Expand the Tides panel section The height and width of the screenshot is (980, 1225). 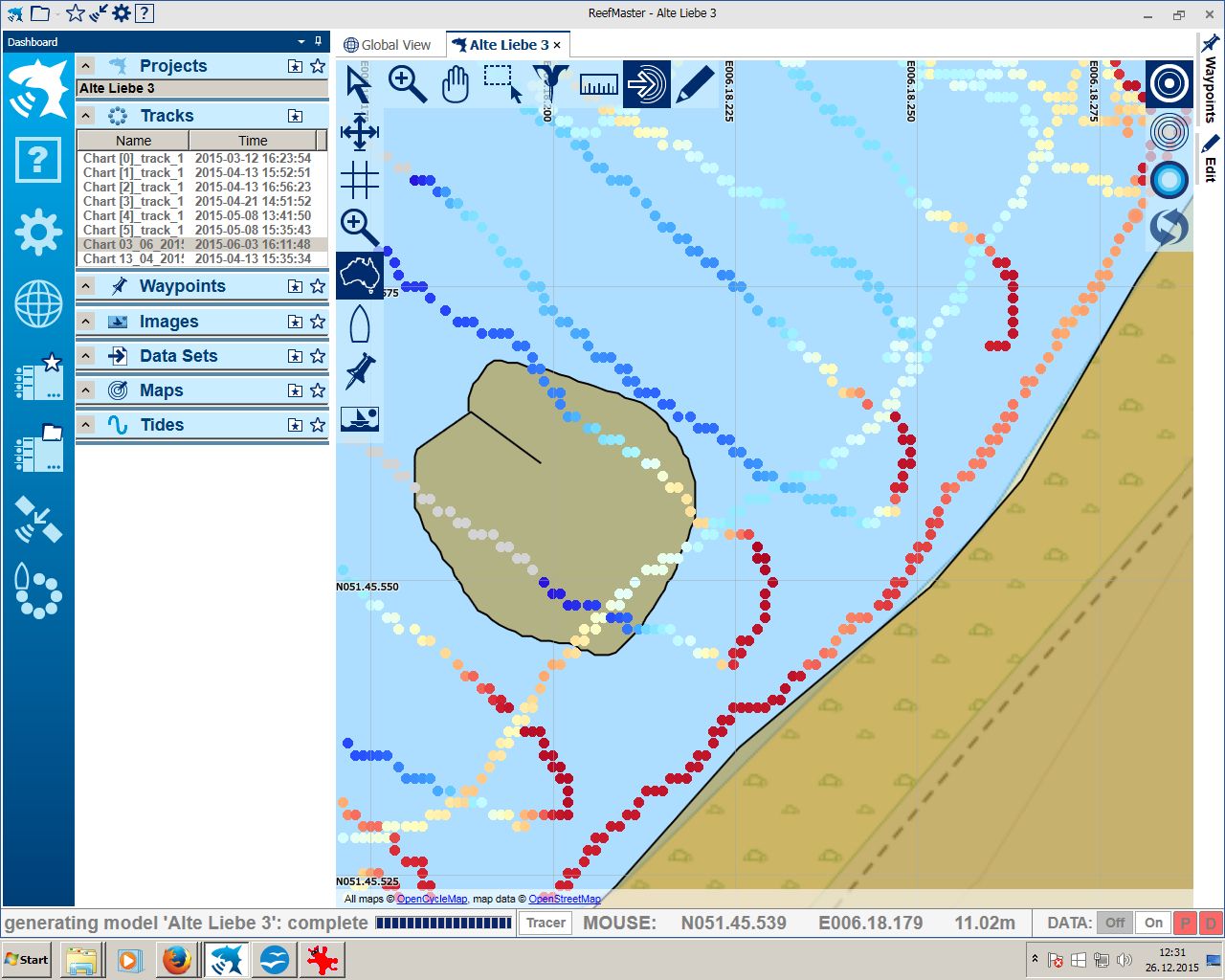pyautogui.click(x=86, y=425)
